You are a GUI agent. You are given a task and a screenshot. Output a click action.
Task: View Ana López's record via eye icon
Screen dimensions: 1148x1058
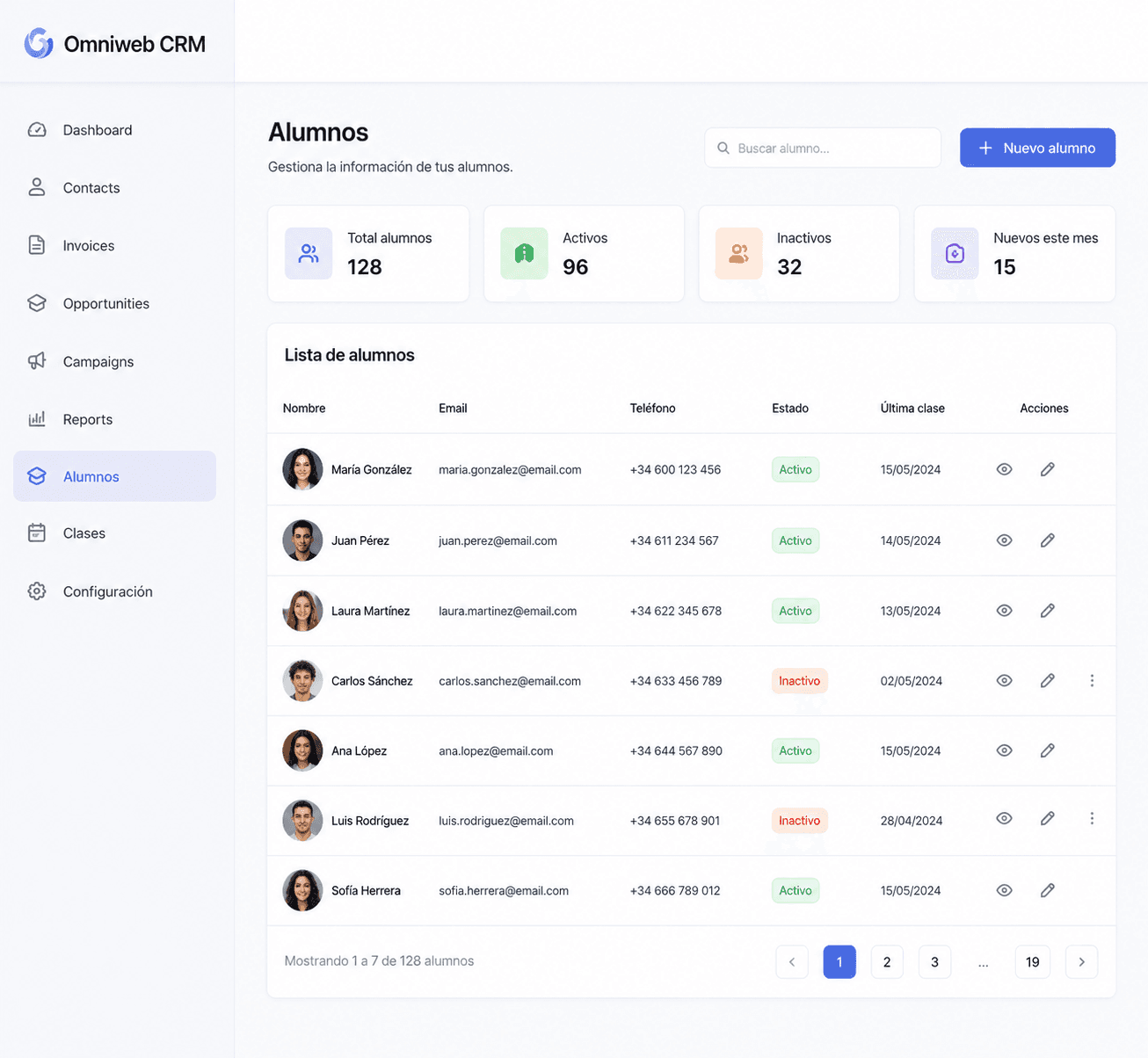1004,750
